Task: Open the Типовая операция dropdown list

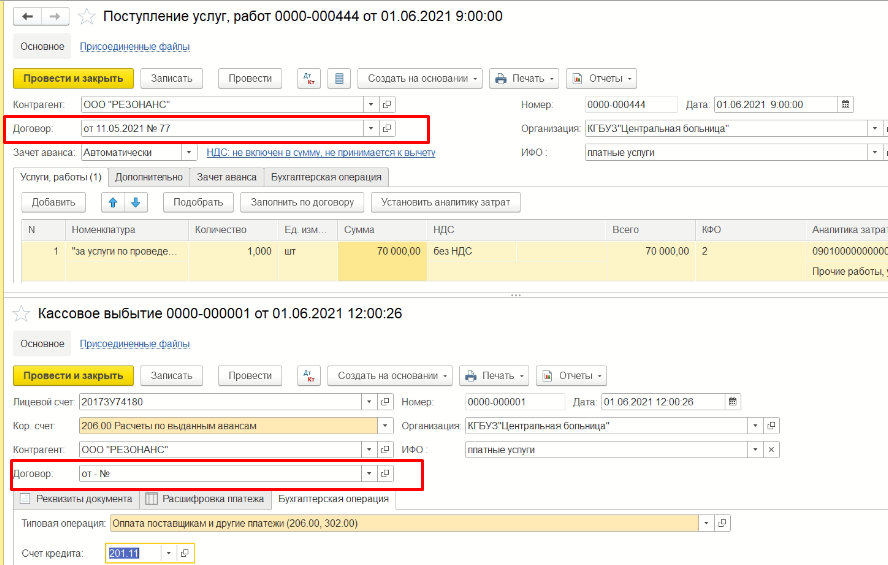Action: (706, 523)
